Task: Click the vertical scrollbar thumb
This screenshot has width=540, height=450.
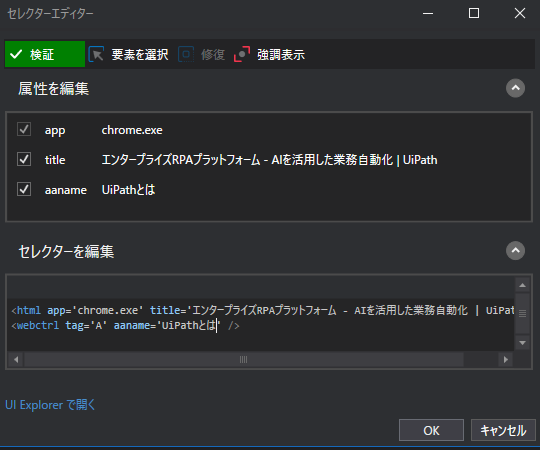Action: click(522, 313)
